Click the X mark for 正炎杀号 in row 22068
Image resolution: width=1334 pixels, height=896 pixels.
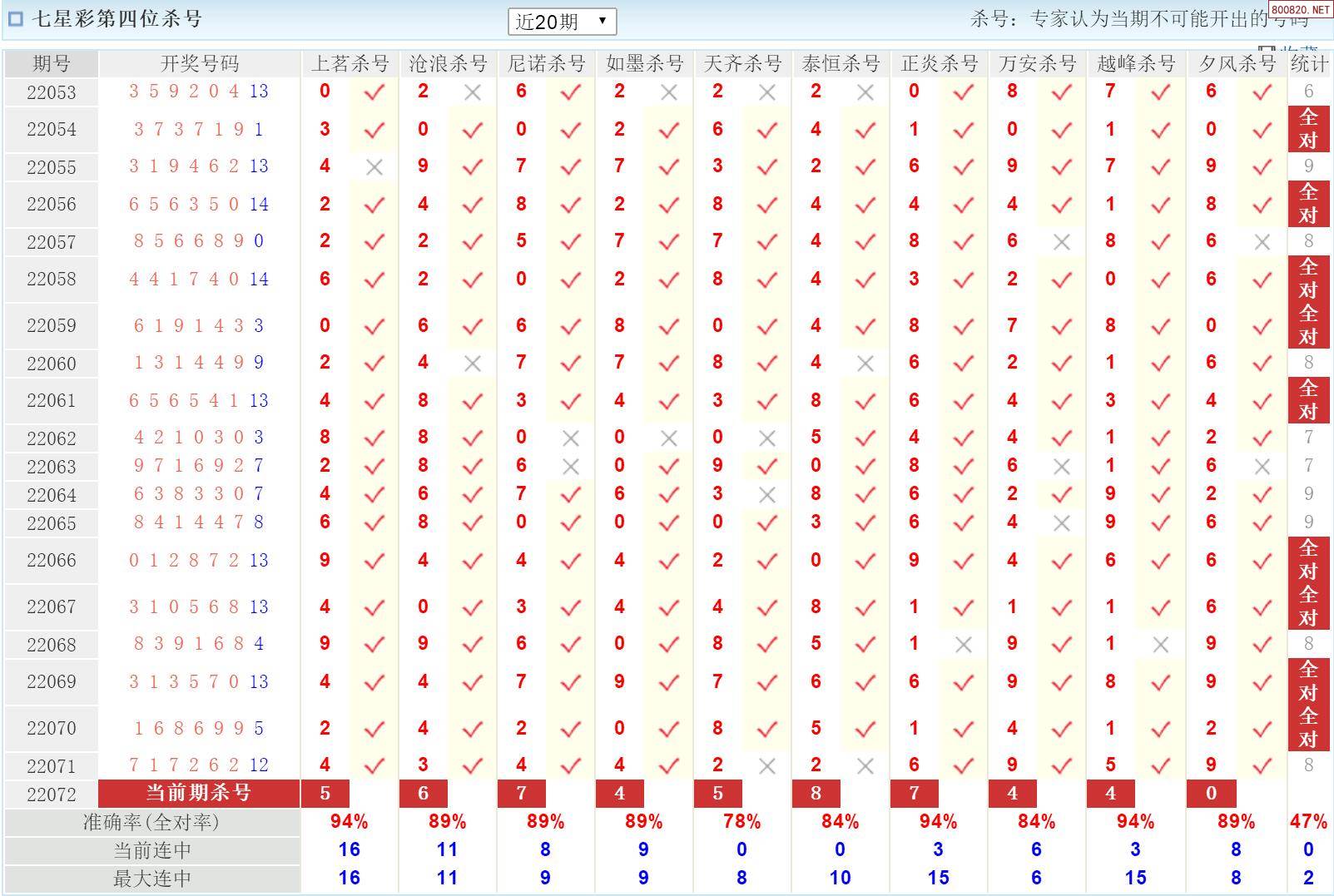coord(964,645)
